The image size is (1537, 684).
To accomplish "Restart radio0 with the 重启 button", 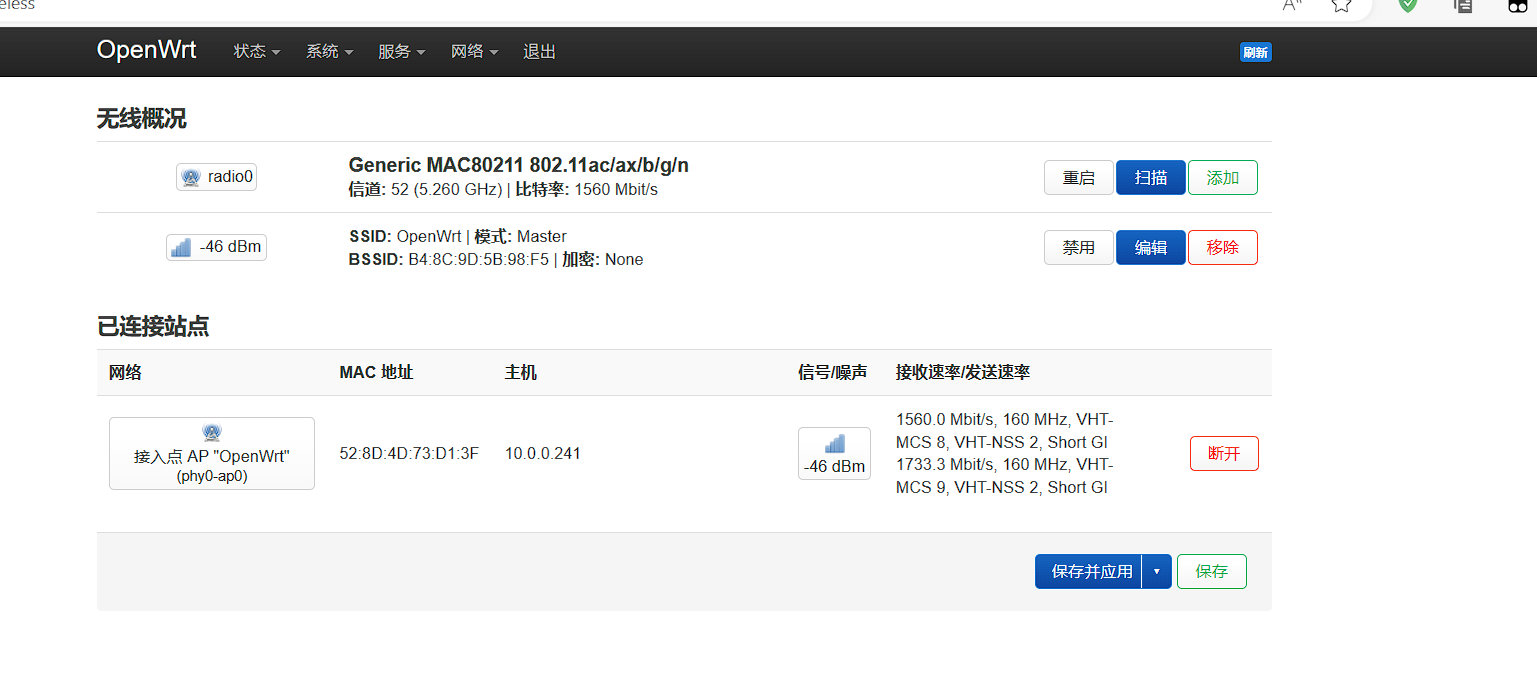I will click(x=1078, y=178).
